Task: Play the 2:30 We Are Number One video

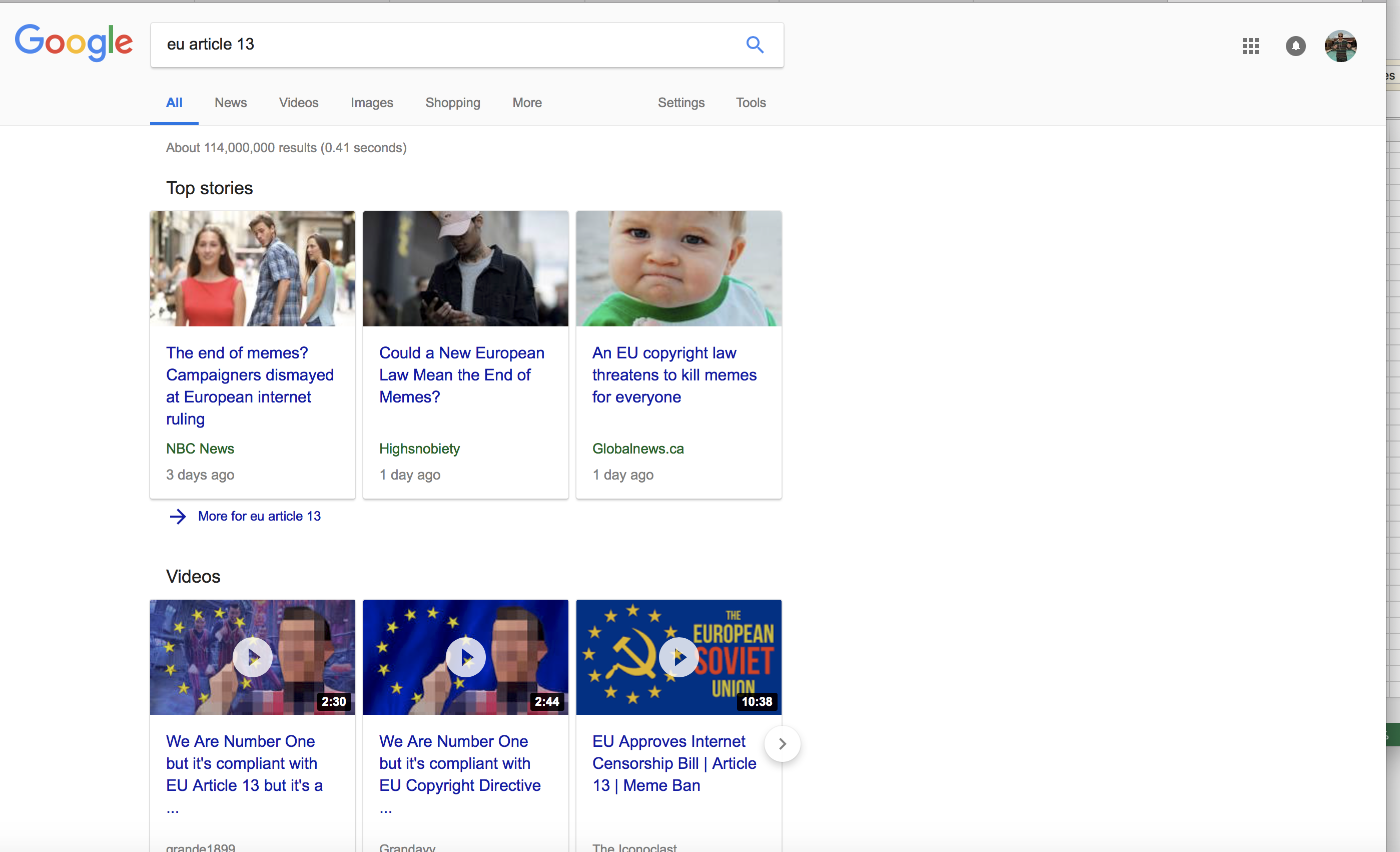Action: click(x=252, y=657)
